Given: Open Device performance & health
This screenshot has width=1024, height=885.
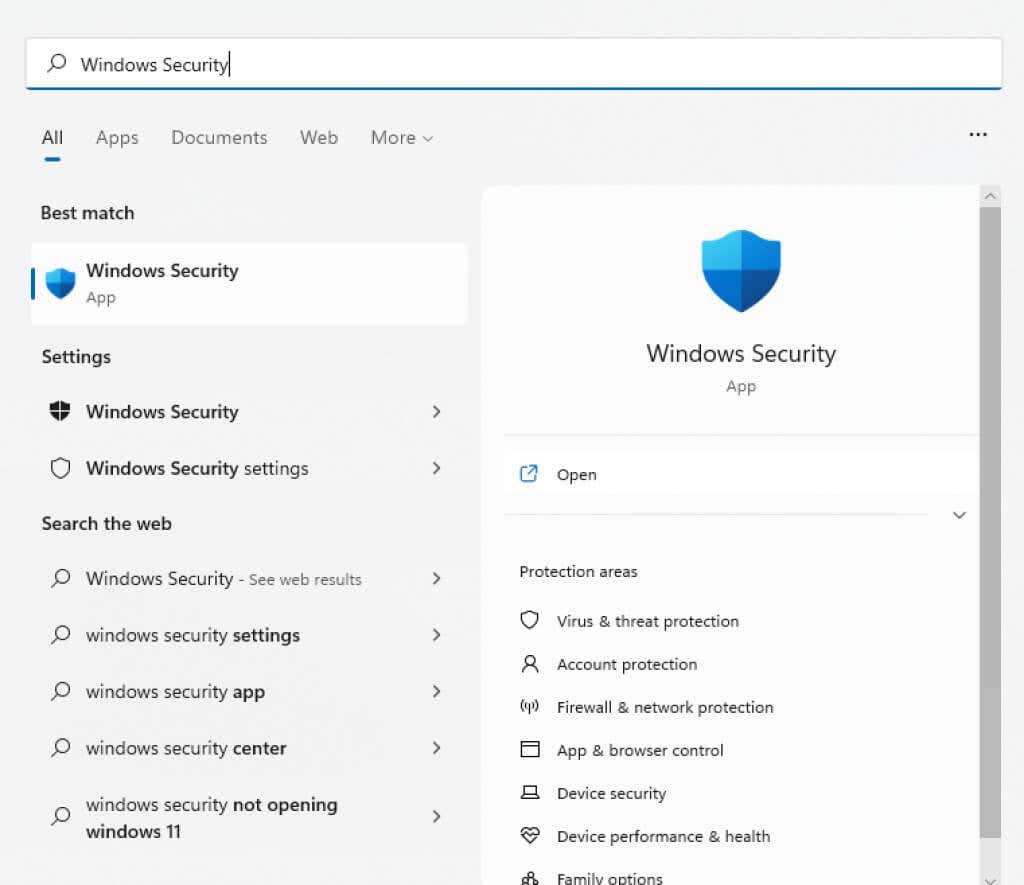Looking at the screenshot, I should pos(663,837).
